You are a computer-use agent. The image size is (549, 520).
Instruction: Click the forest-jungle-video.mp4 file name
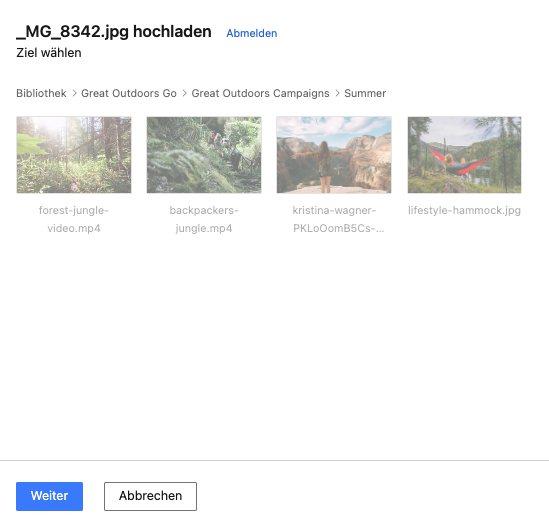(74, 219)
